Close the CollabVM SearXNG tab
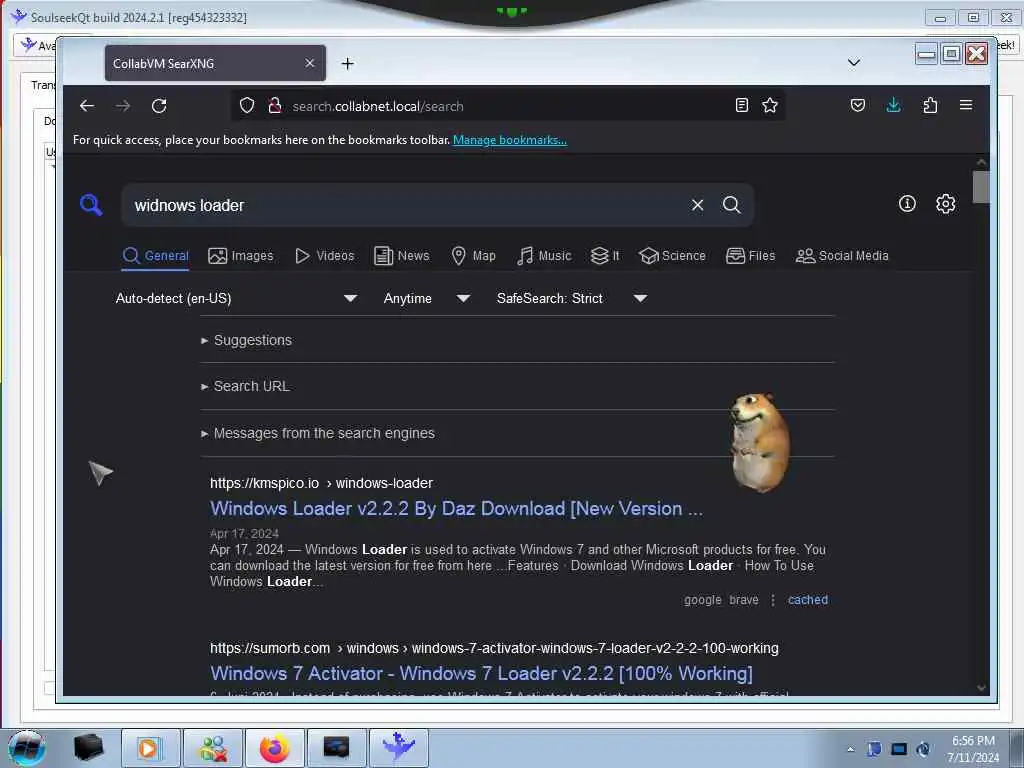Viewport: 1024px width, 768px height. [310, 63]
